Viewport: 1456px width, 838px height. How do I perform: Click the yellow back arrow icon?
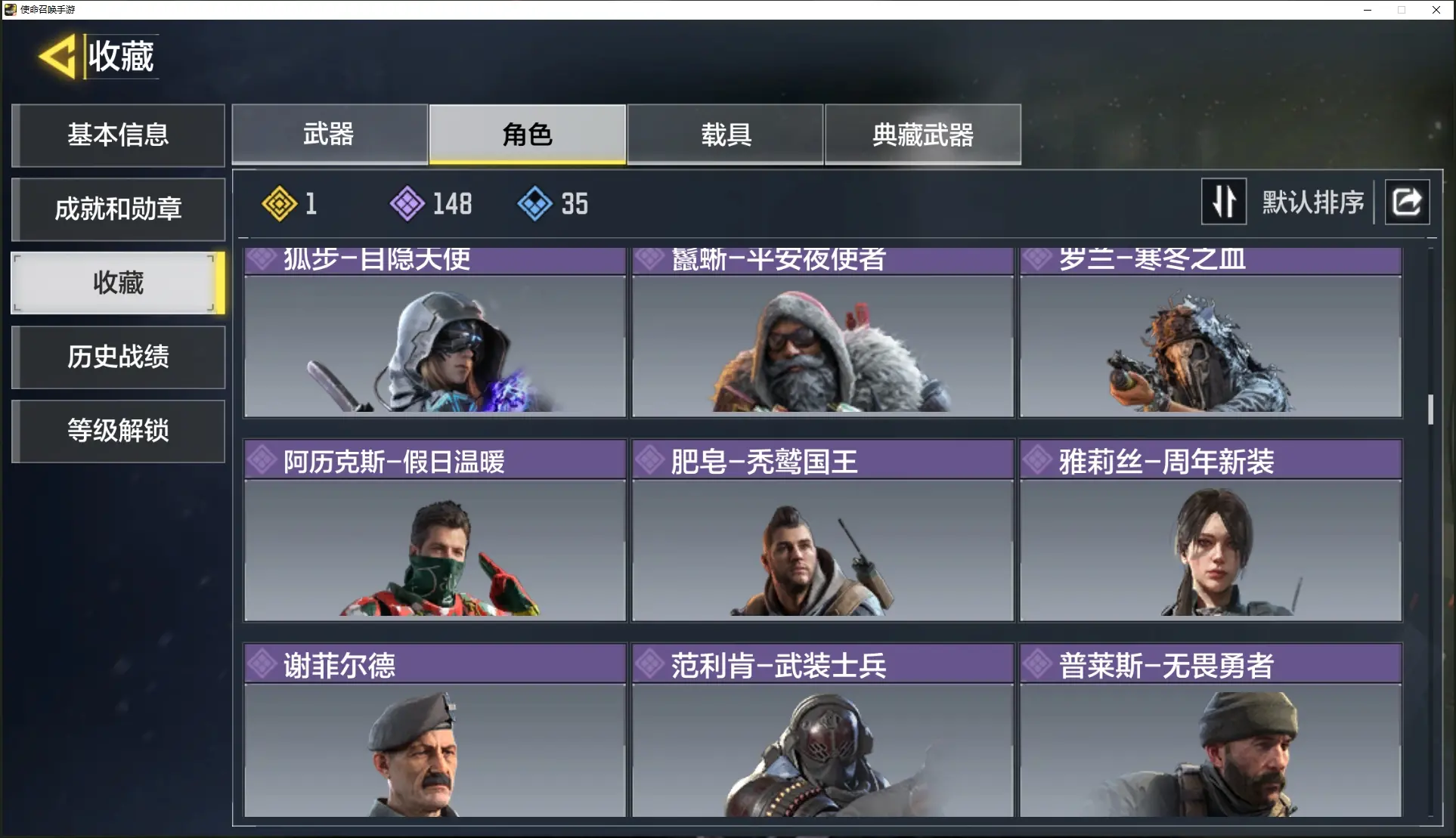tap(57, 56)
